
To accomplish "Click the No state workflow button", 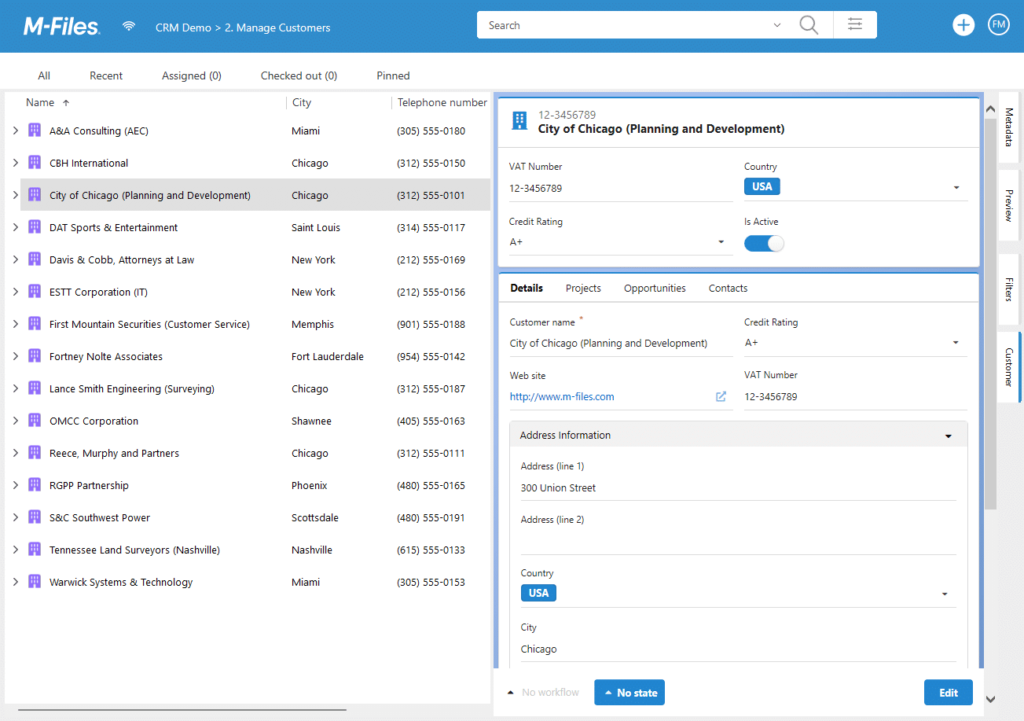I will point(630,693).
